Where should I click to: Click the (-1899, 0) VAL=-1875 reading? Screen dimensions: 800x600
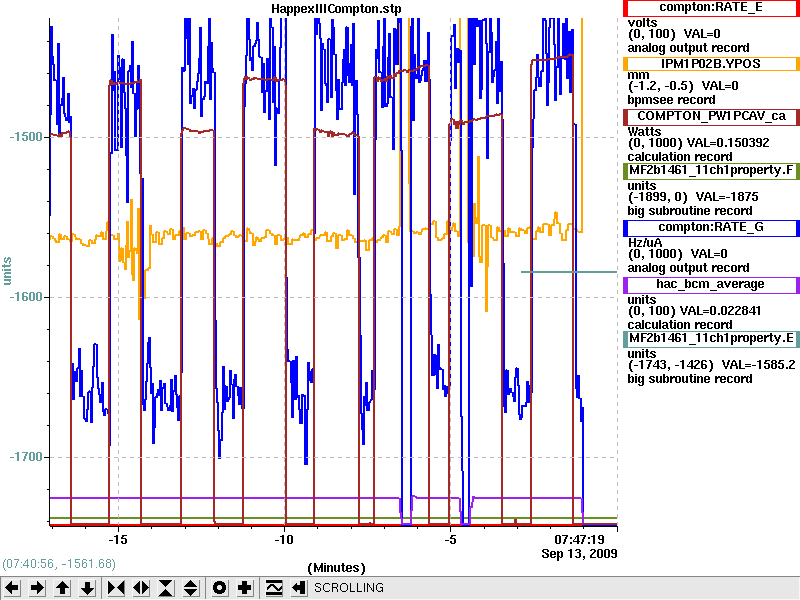click(693, 197)
